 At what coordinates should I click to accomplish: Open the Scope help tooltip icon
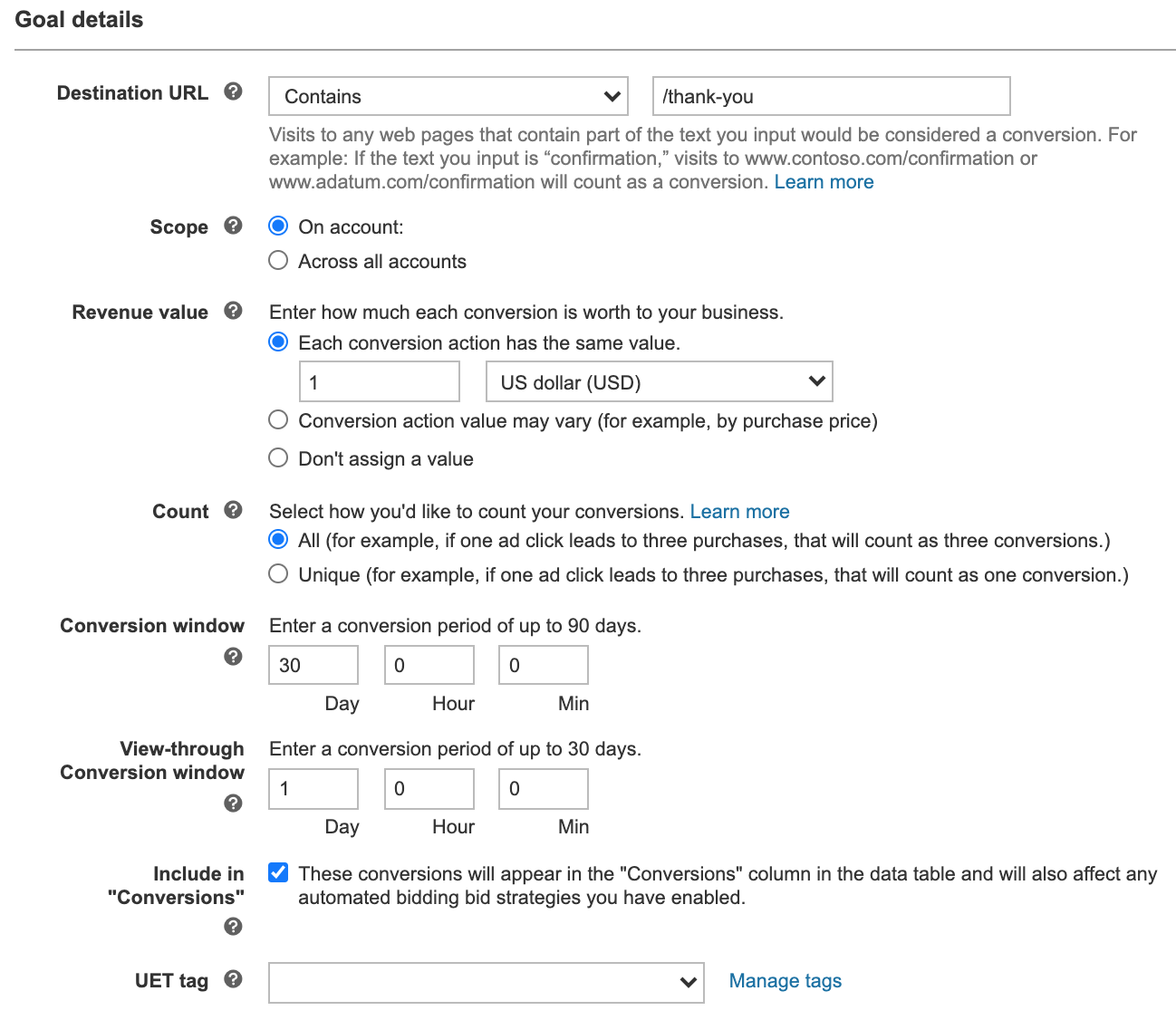click(233, 226)
